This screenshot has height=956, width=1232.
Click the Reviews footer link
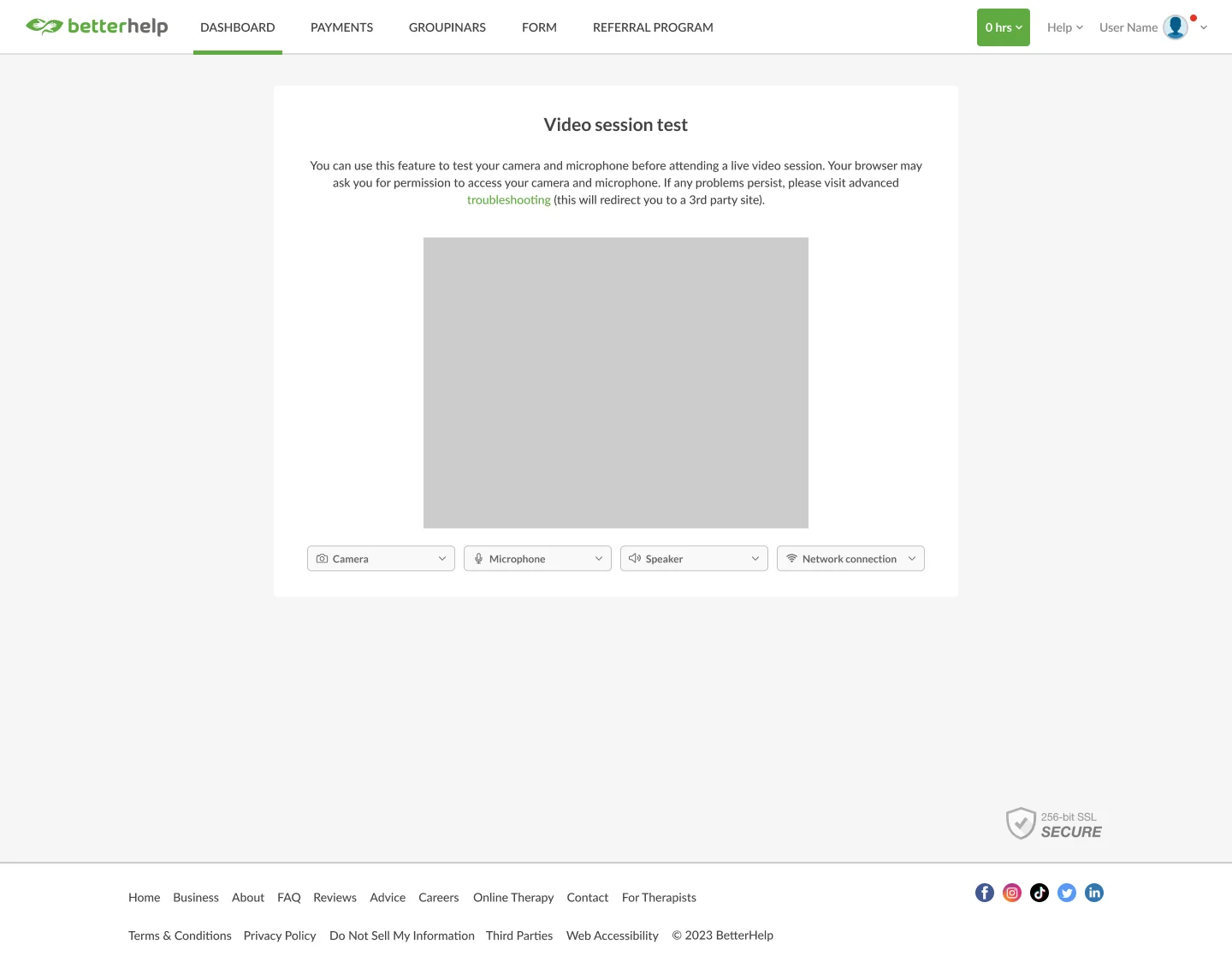(335, 898)
